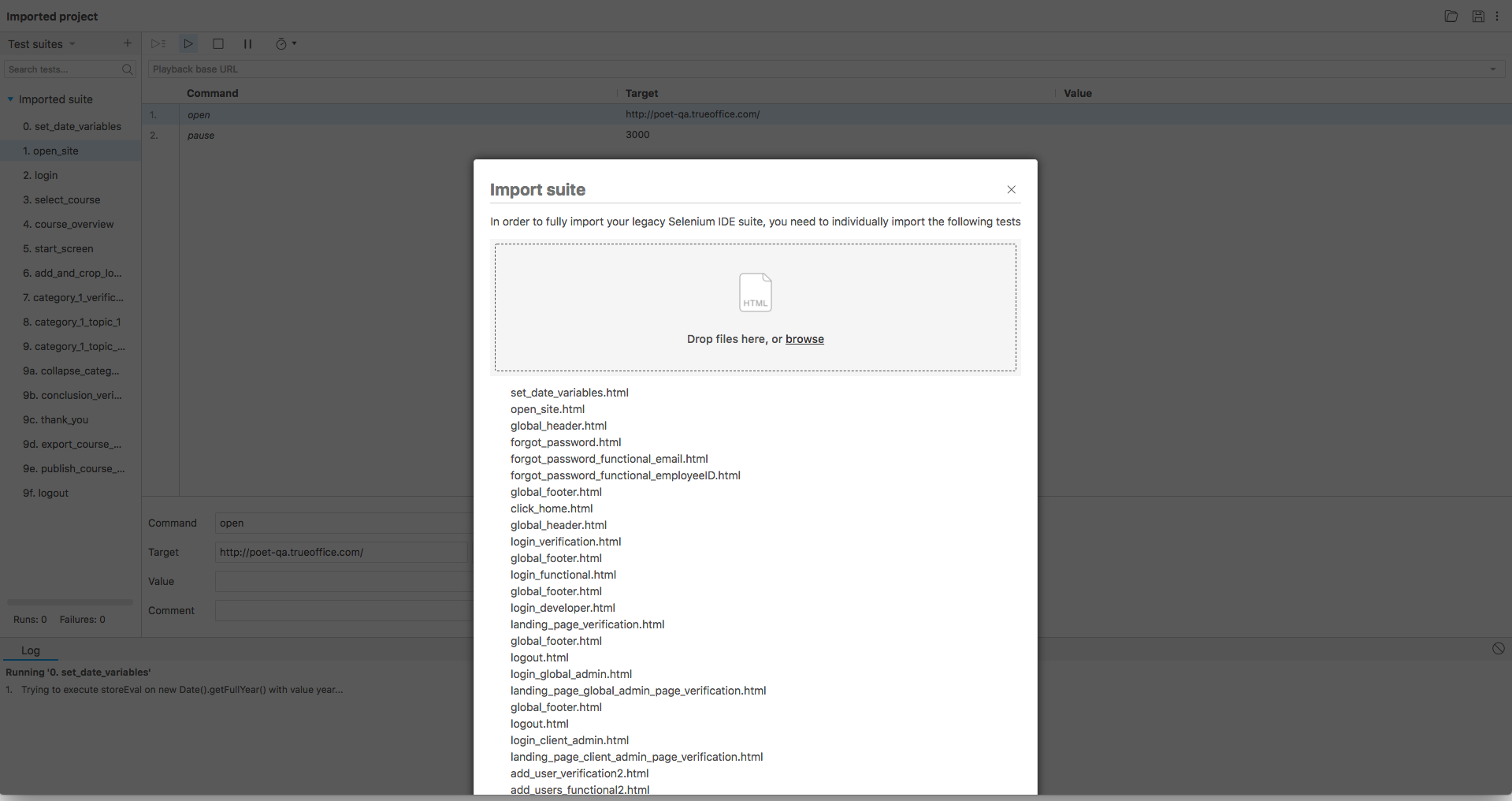The image size is (1512, 801).
Task: Click the Comment input field
Action: point(344,610)
